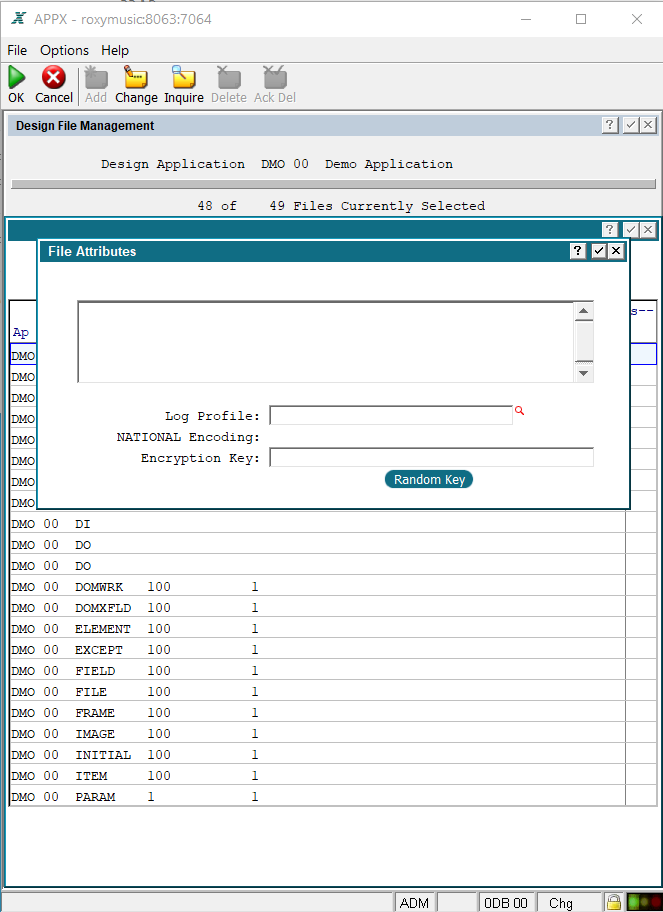Image resolution: width=663 pixels, height=912 pixels.
Task: Click the Demo Application title text
Action: [x=388, y=164]
